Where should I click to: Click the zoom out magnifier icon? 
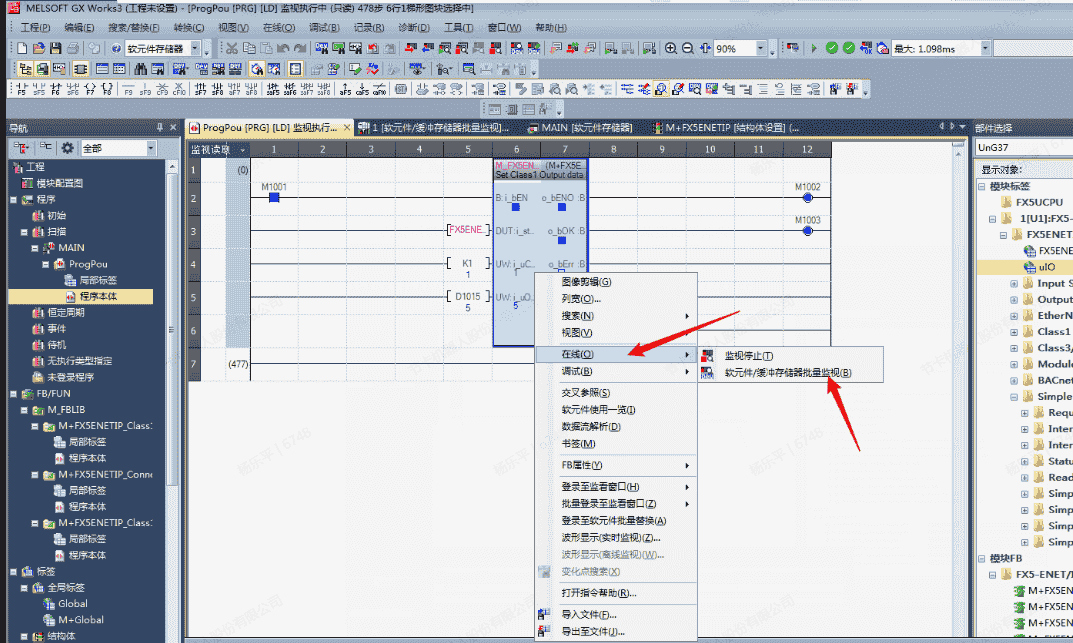pyautogui.click(x=688, y=48)
